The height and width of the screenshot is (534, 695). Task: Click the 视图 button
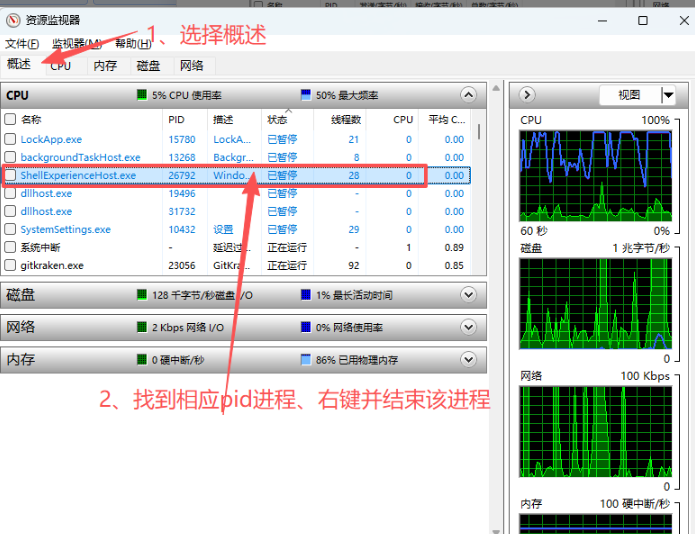pyautogui.click(x=629, y=95)
